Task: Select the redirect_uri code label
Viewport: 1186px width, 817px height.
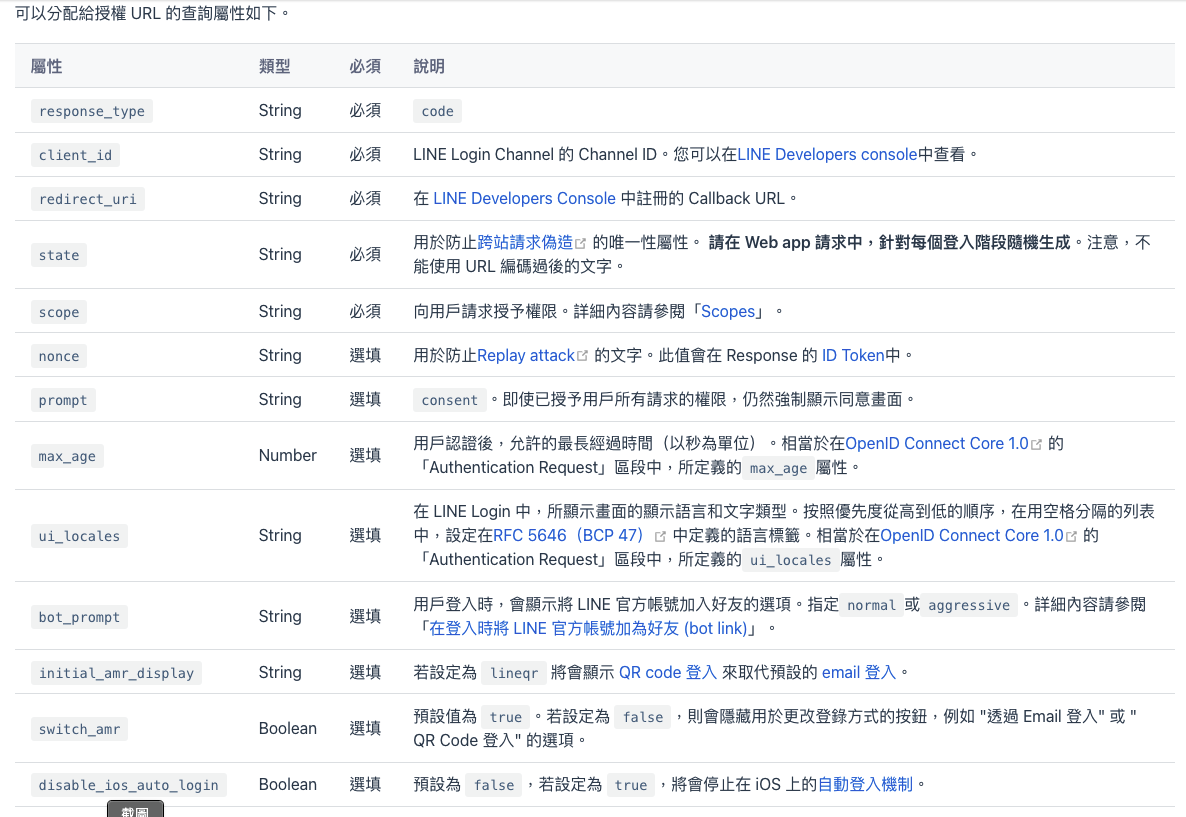Action: [x=88, y=199]
